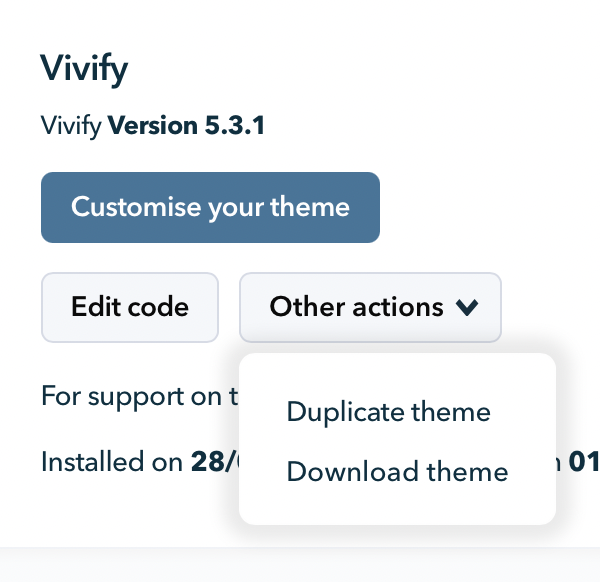Click the non-bold Vivify word before Version
Screen dimensions: 600x582
pos(71,127)
